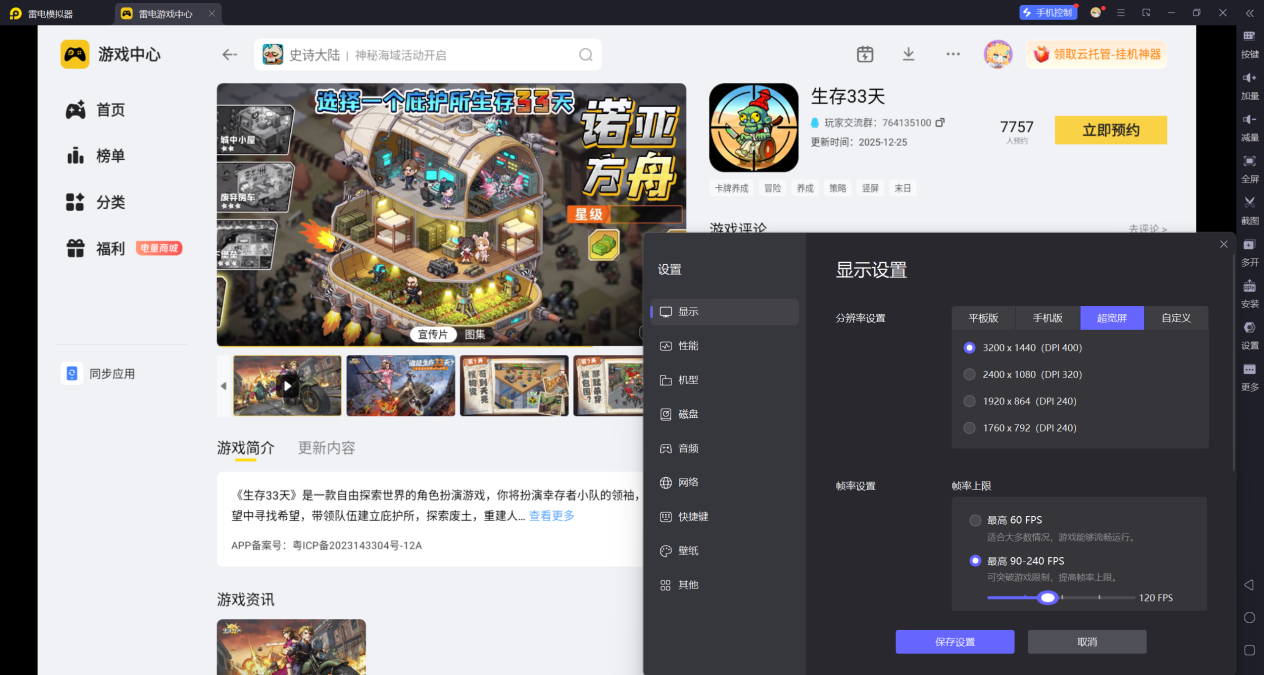Screen dimensions: 1264x675
Task: Open 机型 settings section
Action: [725, 380]
